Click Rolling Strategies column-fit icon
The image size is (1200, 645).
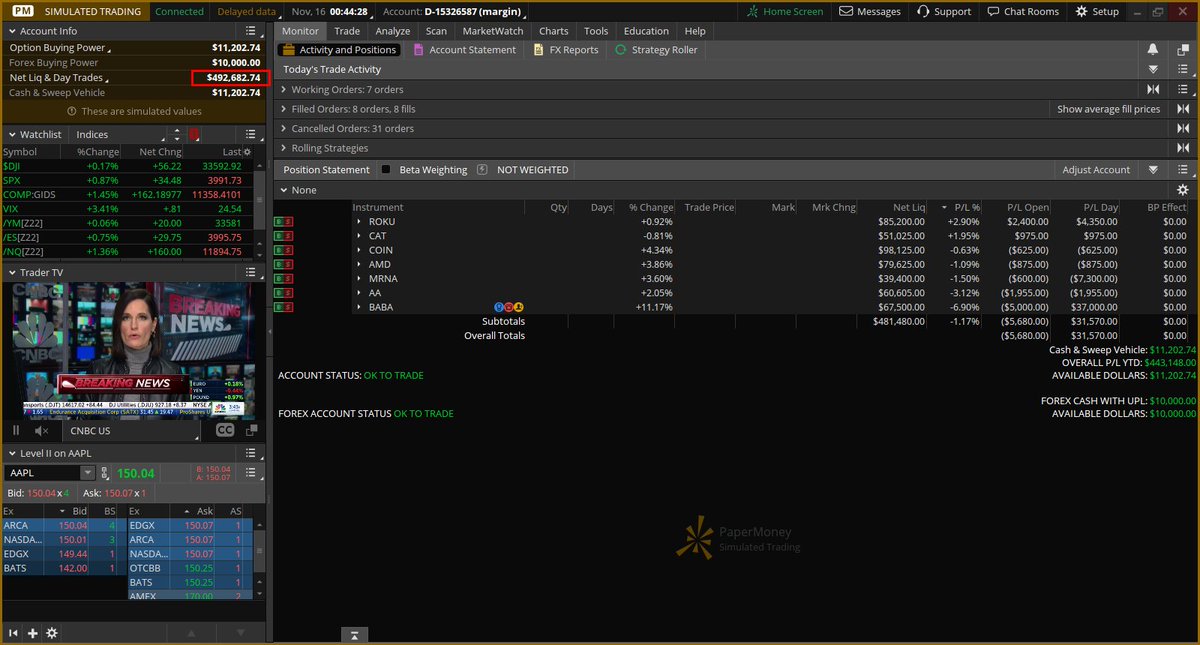click(1183, 148)
